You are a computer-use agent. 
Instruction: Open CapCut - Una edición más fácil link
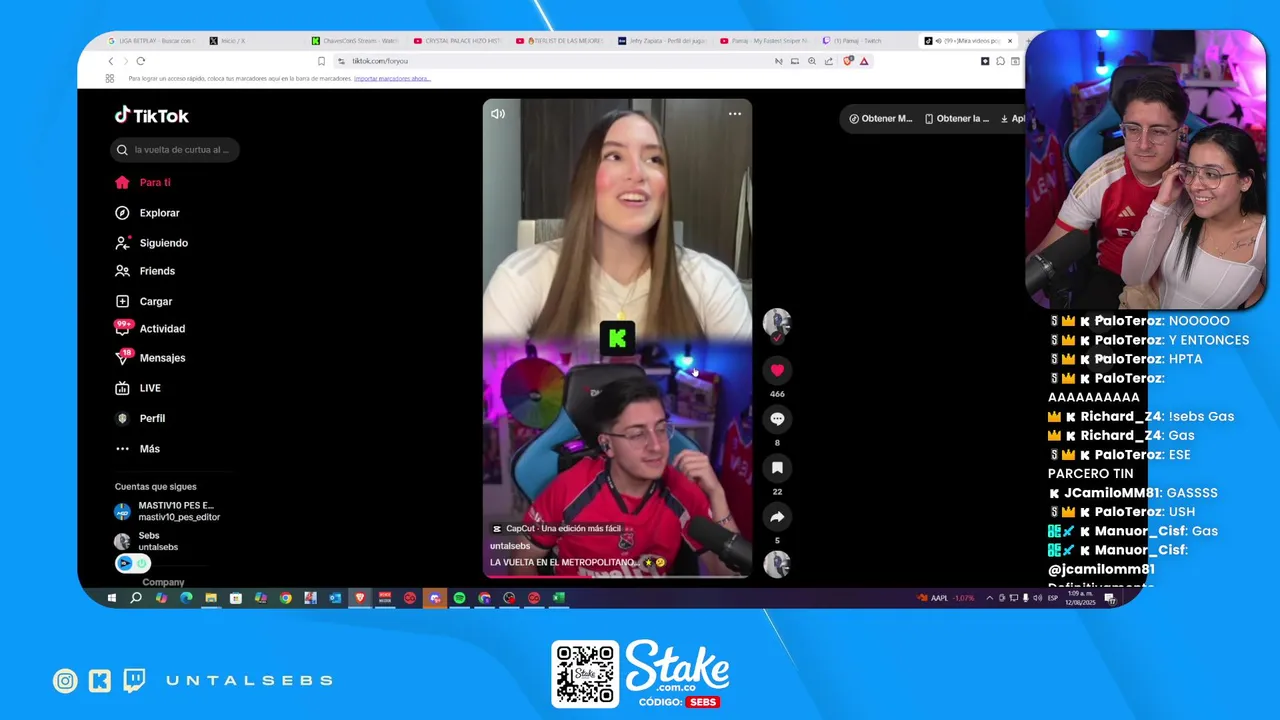coord(557,529)
